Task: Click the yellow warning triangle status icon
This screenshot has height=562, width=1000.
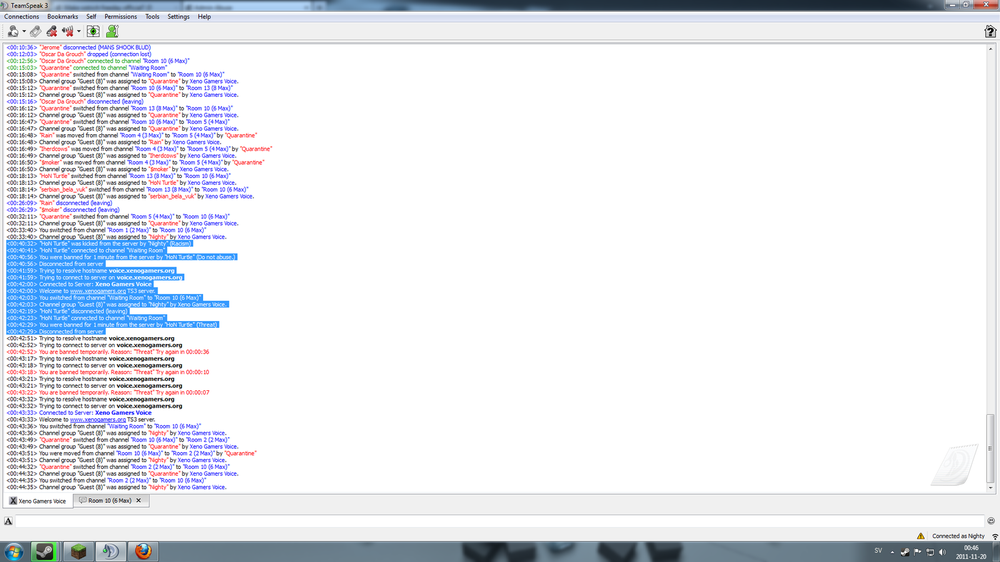Action: (x=920, y=536)
